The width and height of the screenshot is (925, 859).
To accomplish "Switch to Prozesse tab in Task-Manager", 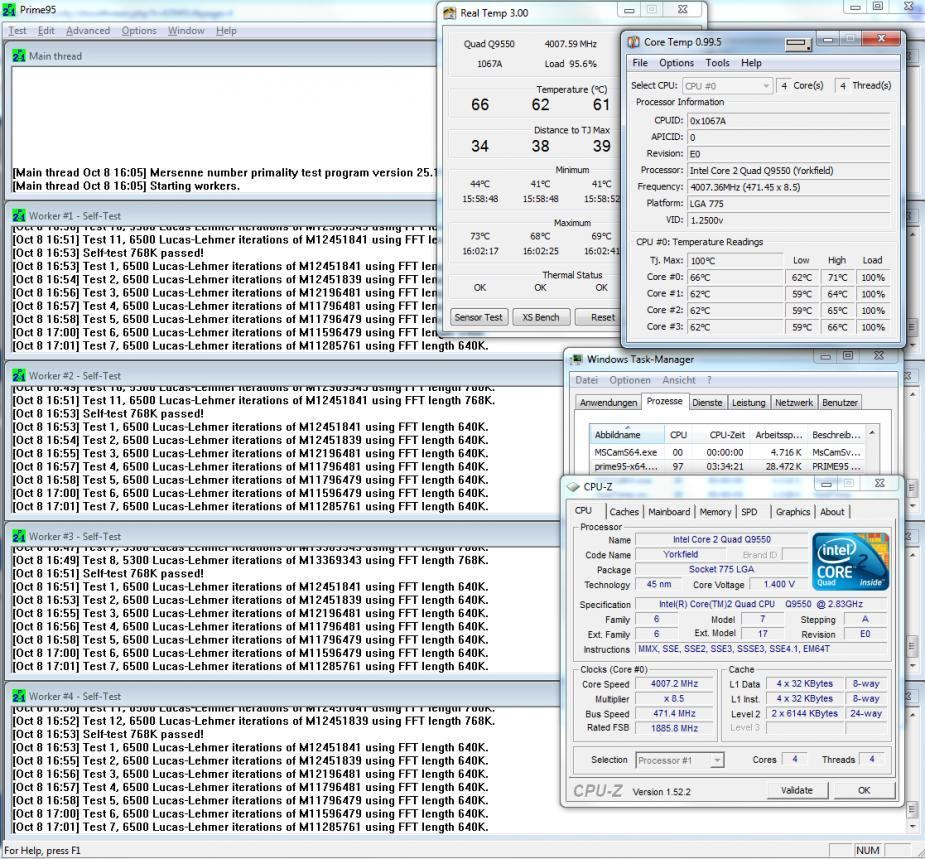I will [664, 401].
